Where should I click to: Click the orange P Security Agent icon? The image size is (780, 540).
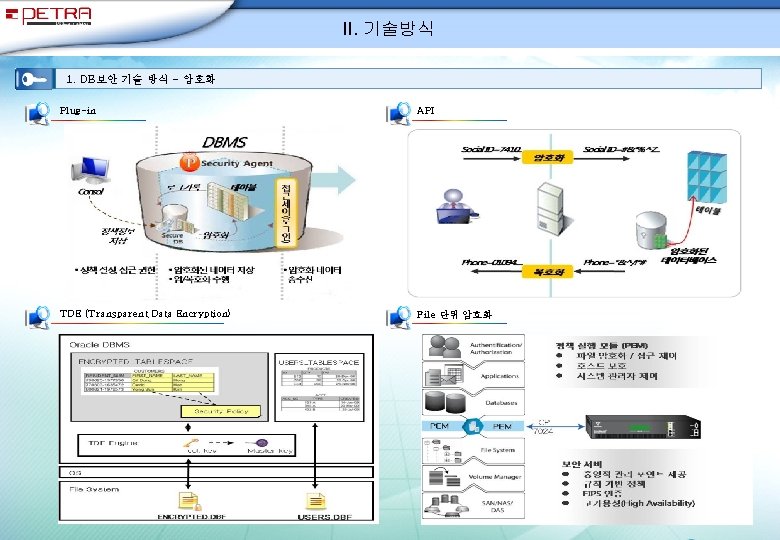190,163
